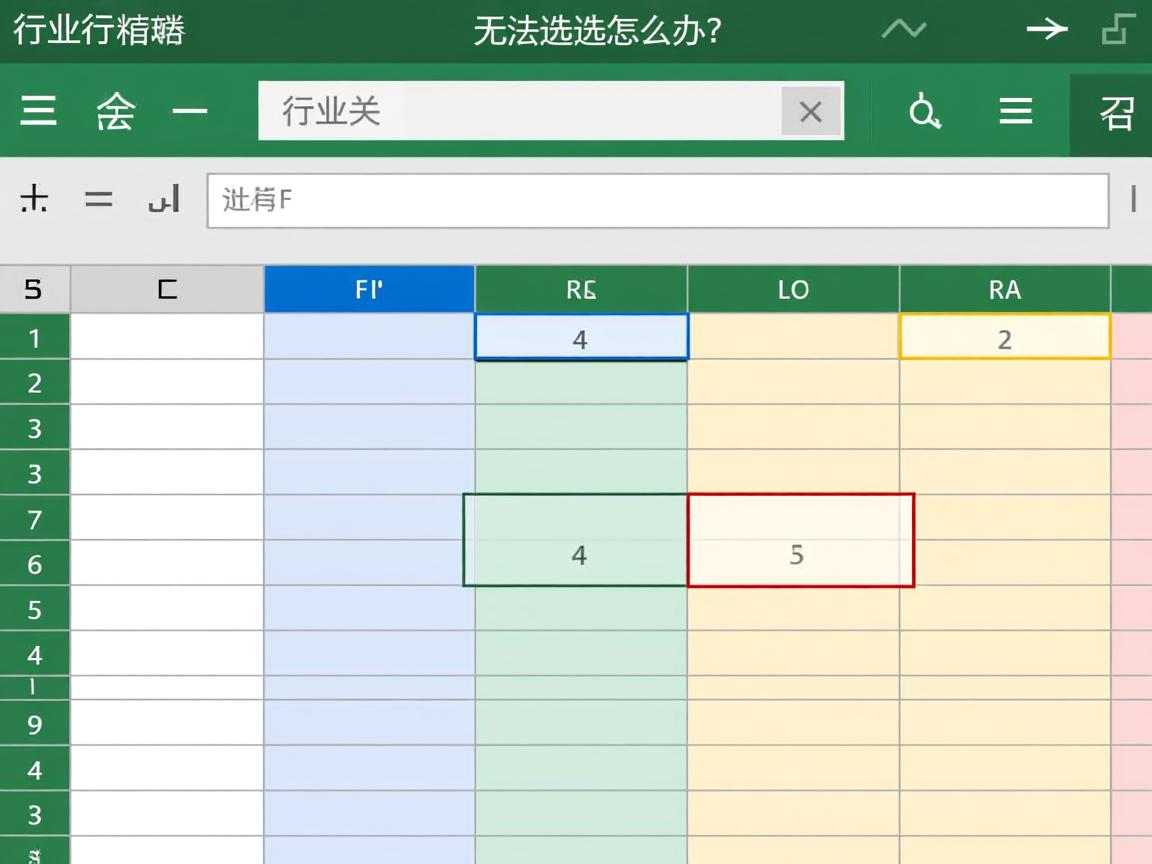Open search using the magnifier icon
The image size is (1152, 864).
click(x=924, y=112)
